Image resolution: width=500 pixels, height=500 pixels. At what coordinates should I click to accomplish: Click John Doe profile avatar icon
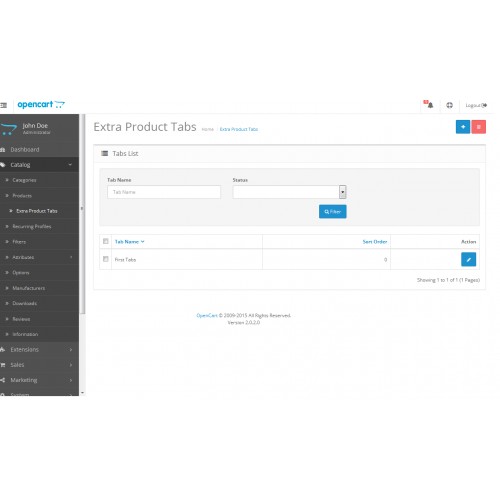coord(8,129)
